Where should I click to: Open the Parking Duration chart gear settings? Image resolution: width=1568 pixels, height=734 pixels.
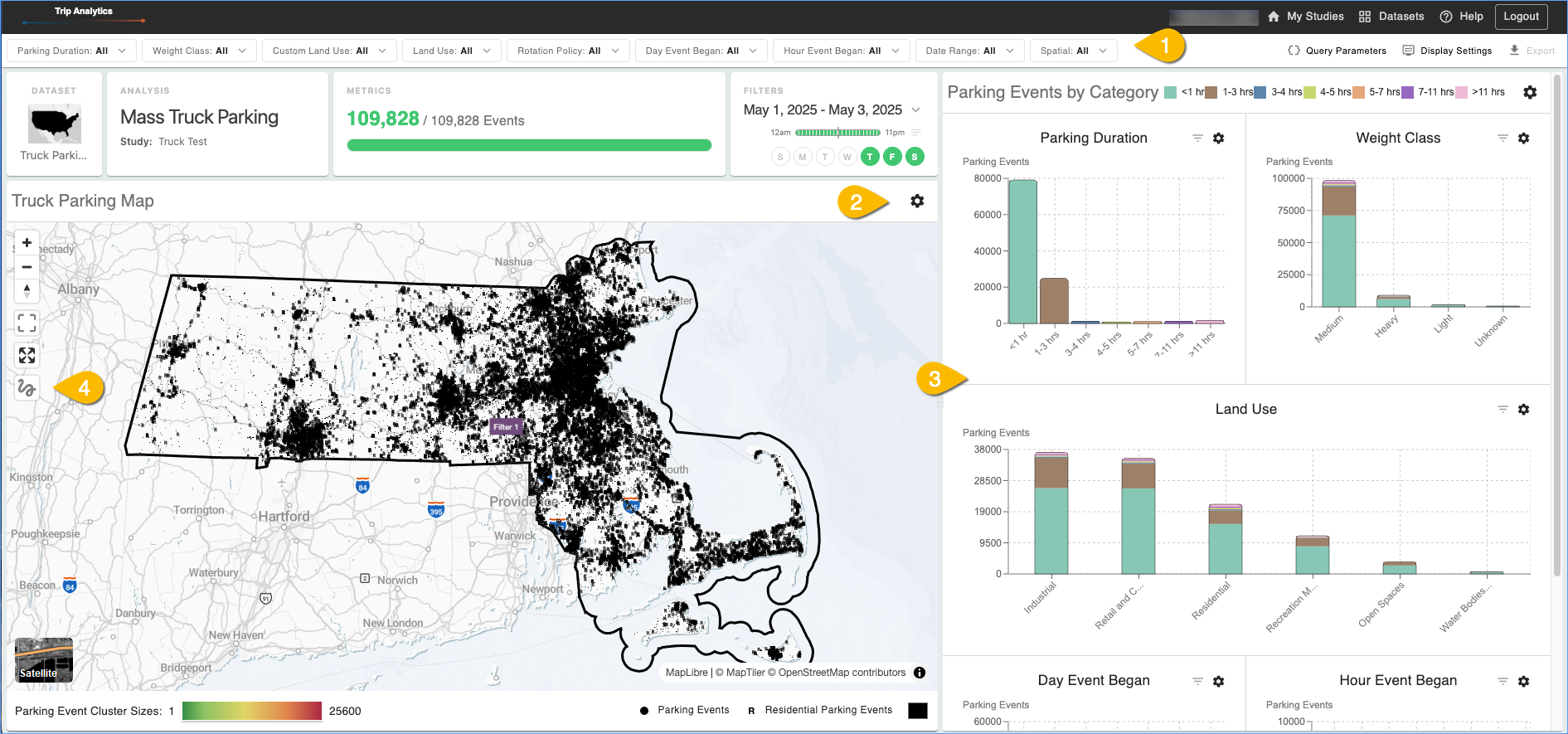click(1219, 139)
